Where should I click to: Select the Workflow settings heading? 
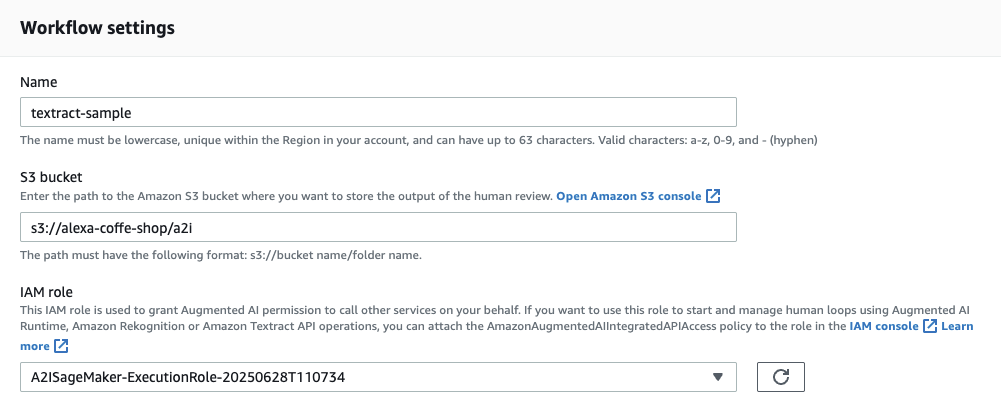[98, 28]
